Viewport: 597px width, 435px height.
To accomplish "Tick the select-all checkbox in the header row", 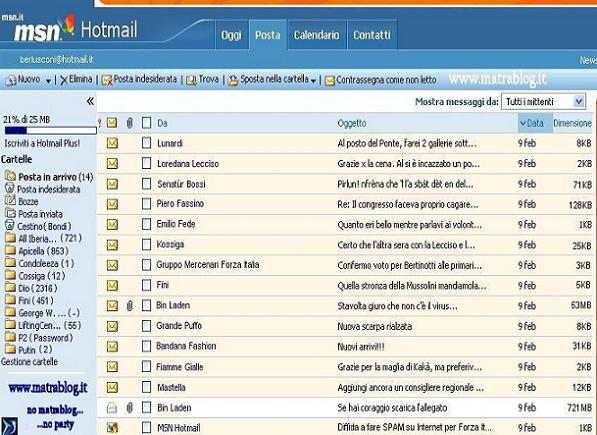I will point(146,123).
